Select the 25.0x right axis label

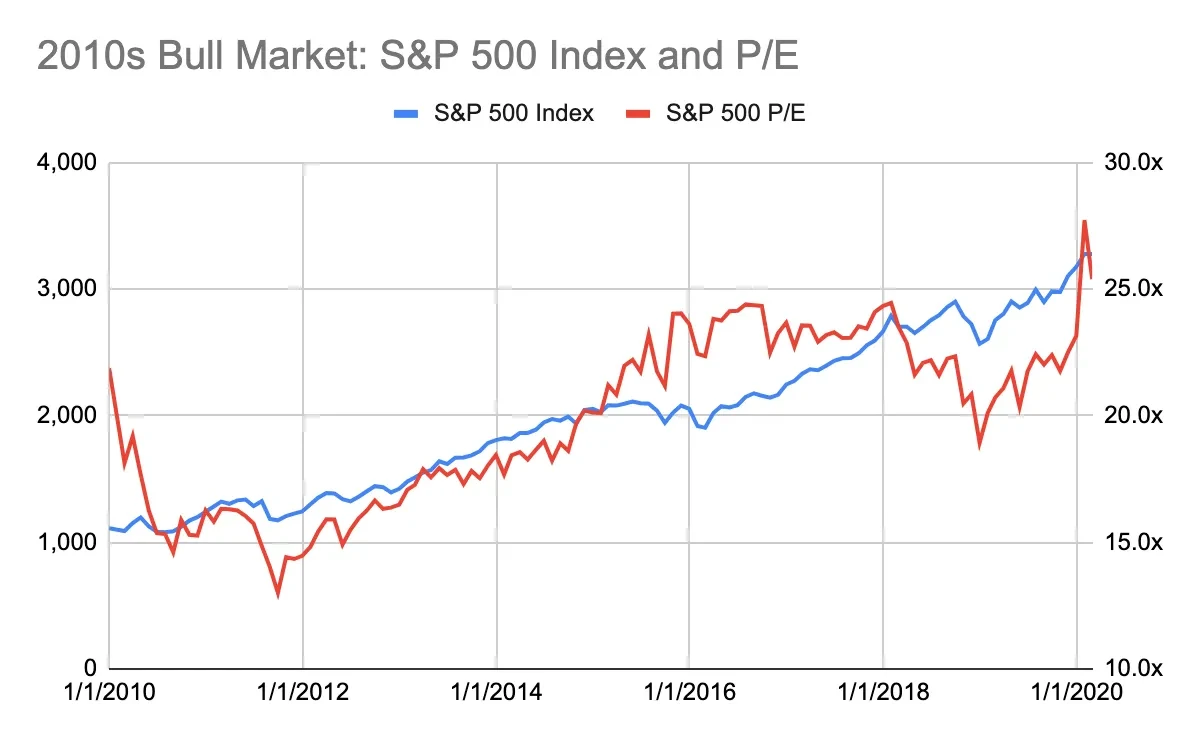tap(1133, 289)
